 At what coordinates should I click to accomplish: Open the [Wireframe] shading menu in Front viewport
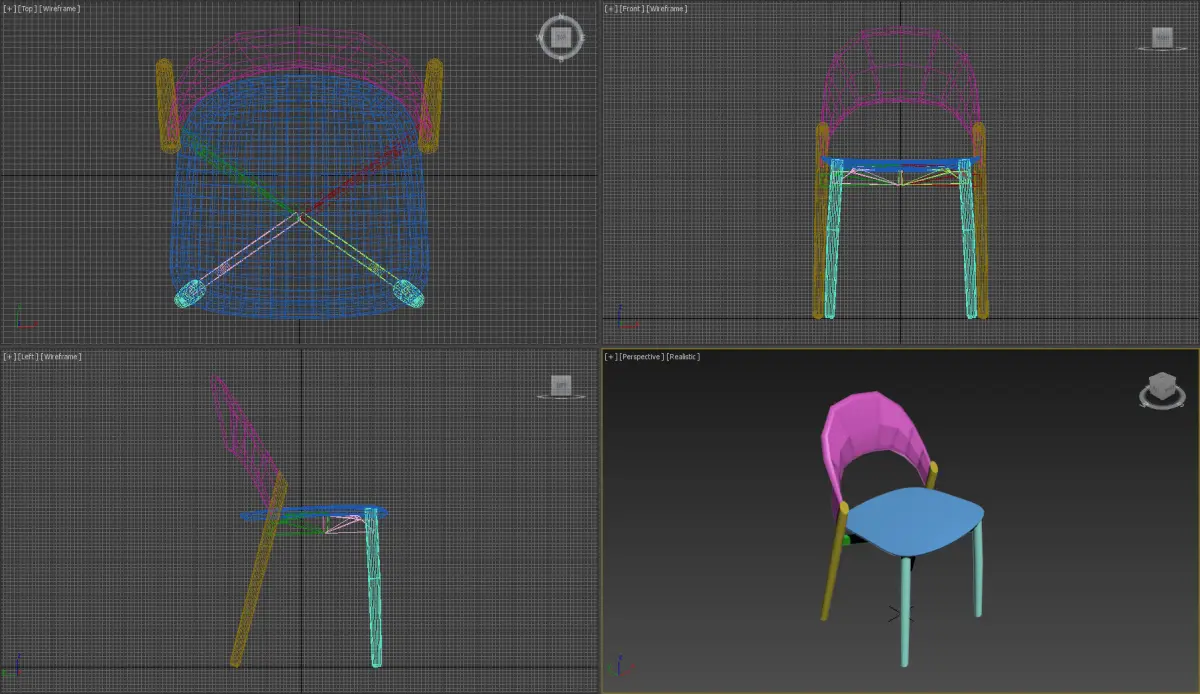click(x=666, y=8)
